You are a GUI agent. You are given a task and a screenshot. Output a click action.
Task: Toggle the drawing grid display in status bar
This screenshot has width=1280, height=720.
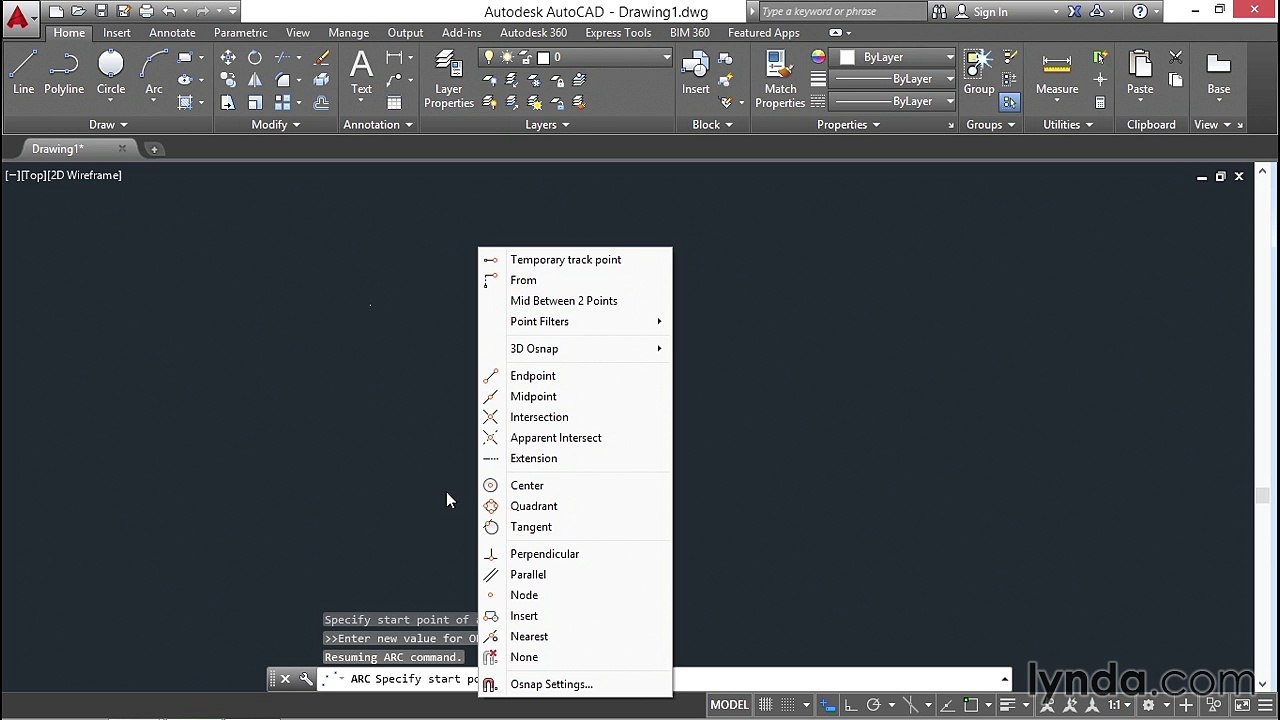coord(765,705)
